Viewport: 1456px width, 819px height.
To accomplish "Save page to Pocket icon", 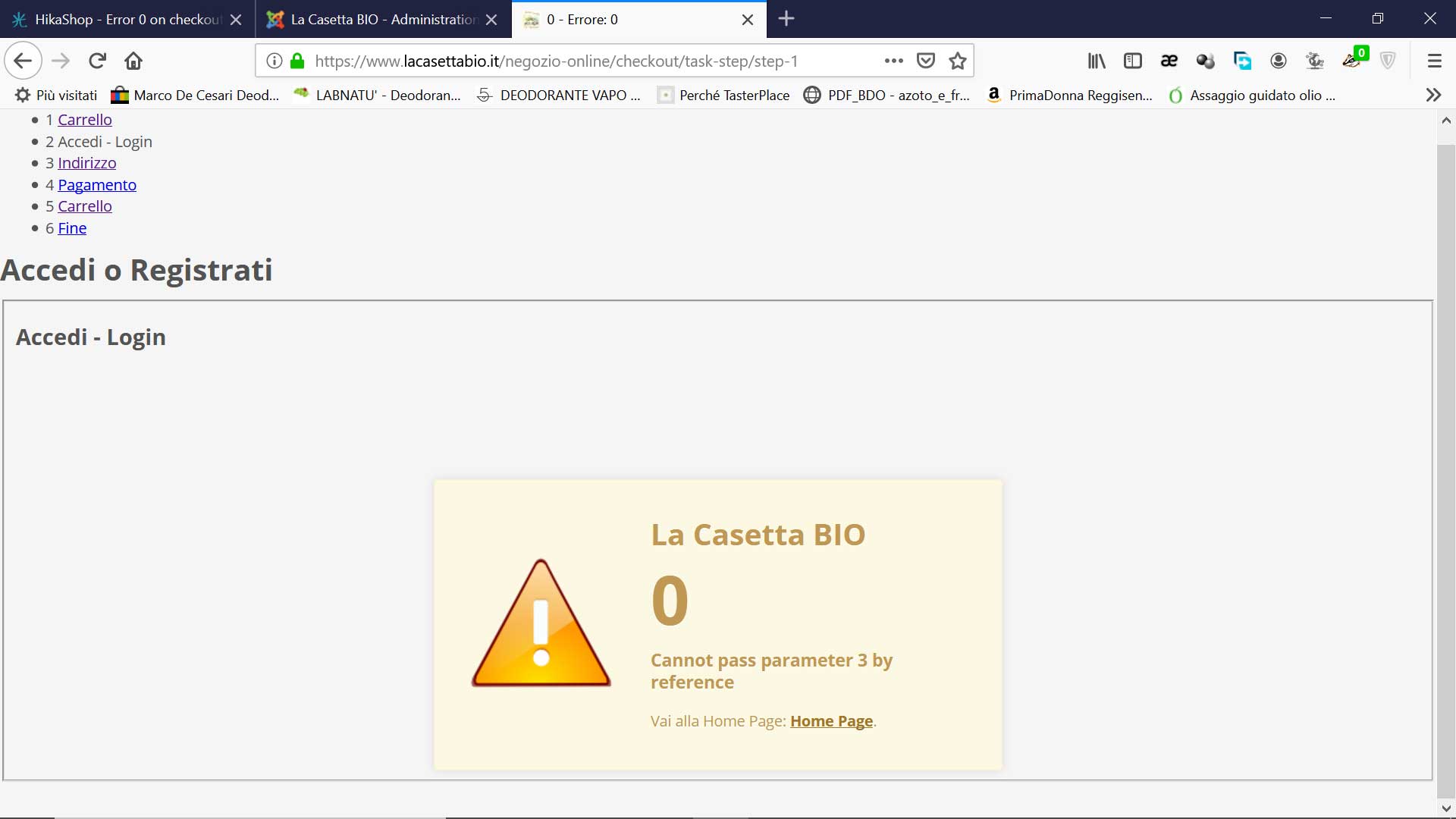I will pyautogui.click(x=925, y=61).
